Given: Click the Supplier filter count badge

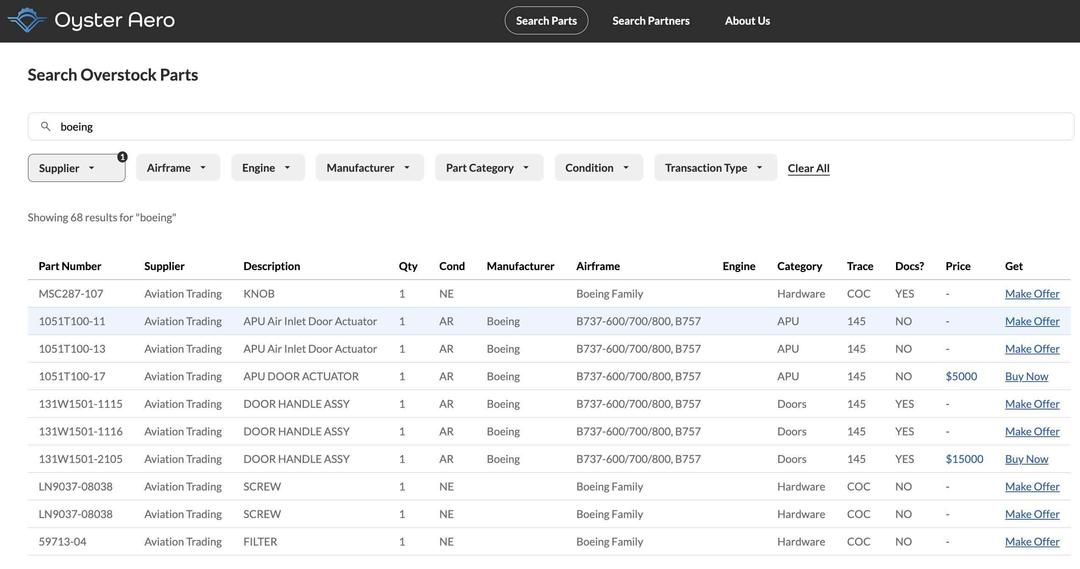Looking at the screenshot, I should tap(122, 157).
